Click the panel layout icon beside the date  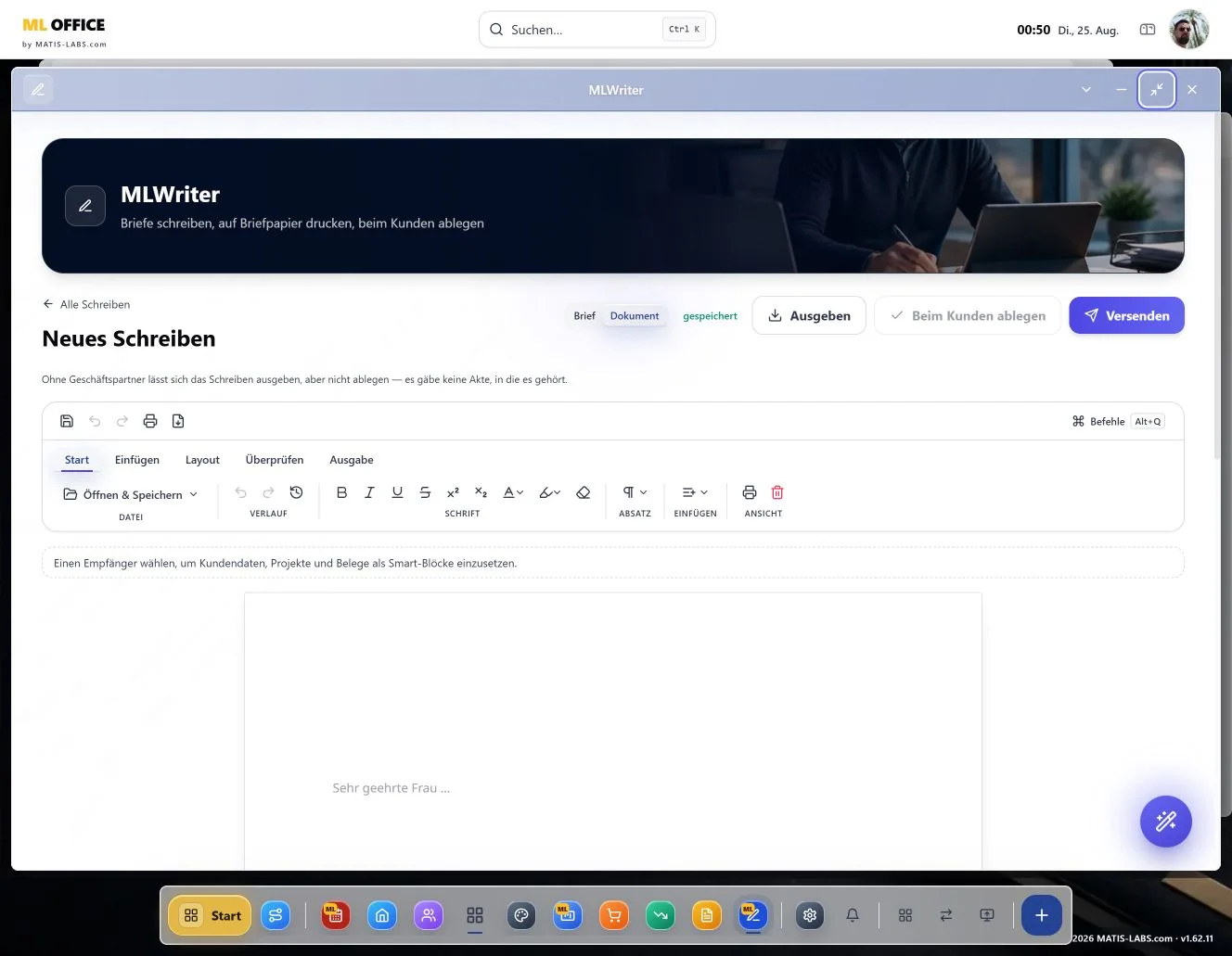pos(1148,30)
